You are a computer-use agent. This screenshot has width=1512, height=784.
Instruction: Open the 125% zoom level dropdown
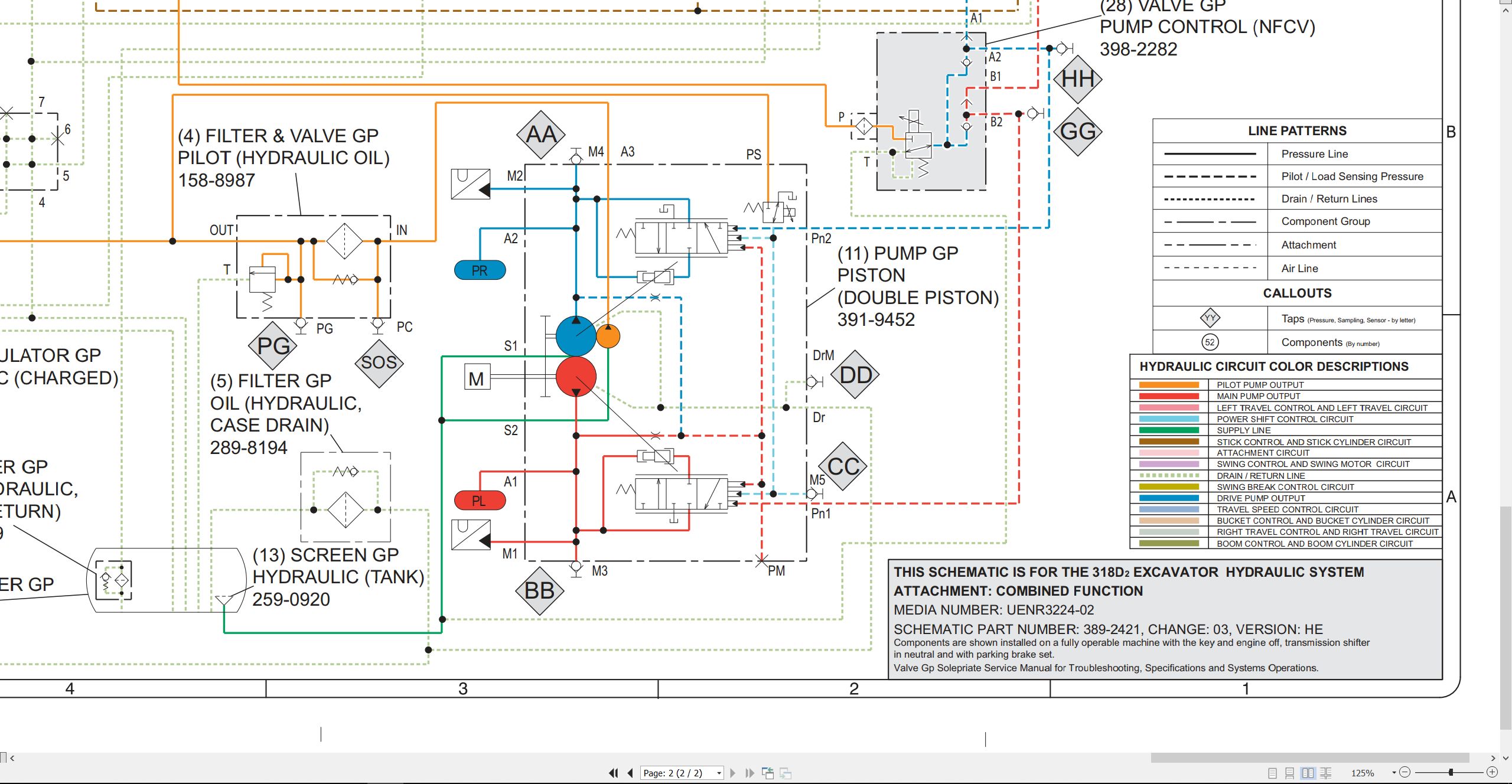pyautogui.click(x=1394, y=773)
